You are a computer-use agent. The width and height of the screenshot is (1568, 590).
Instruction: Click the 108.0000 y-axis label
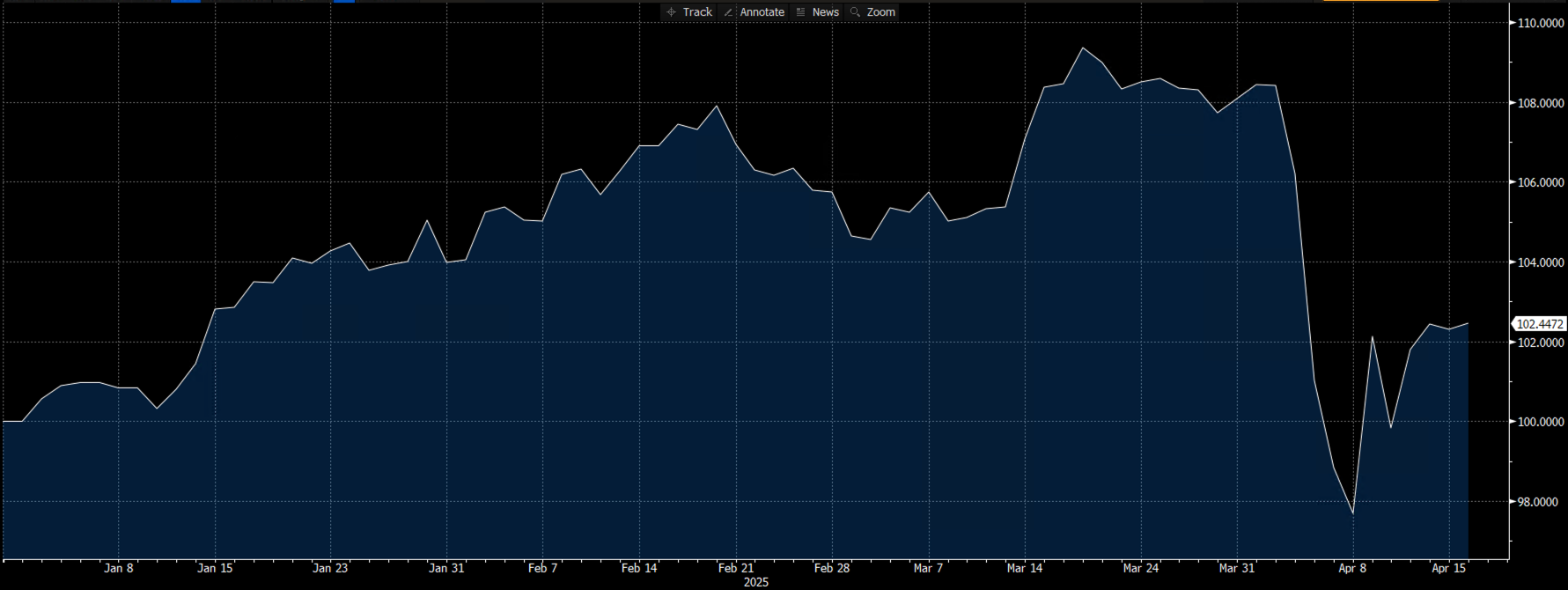click(x=1541, y=103)
